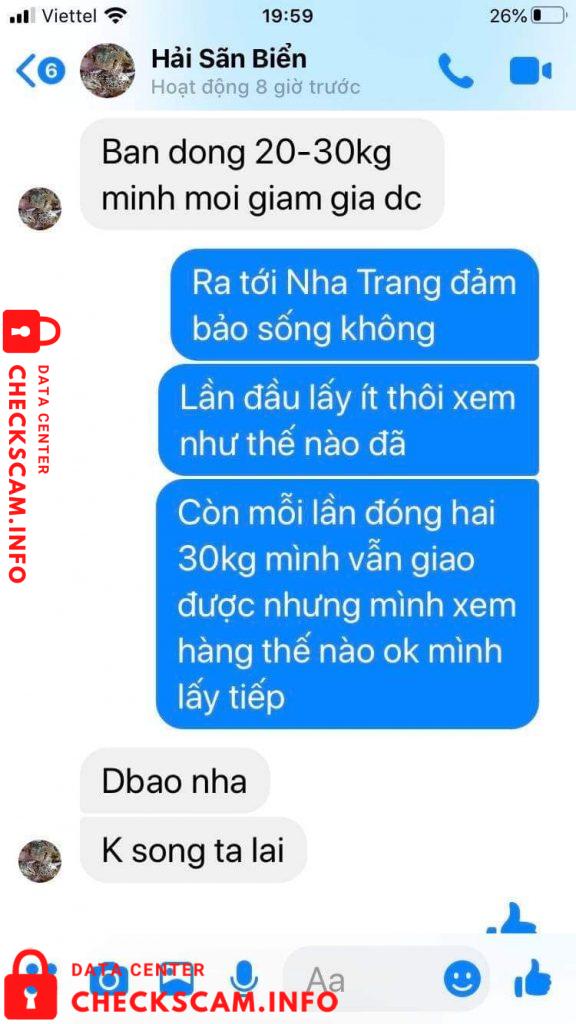Viewport: 576px width, 1024px height.
Task: Select the message "Ra tới Nha Trang đảm bảo sống không"
Action: (355, 305)
